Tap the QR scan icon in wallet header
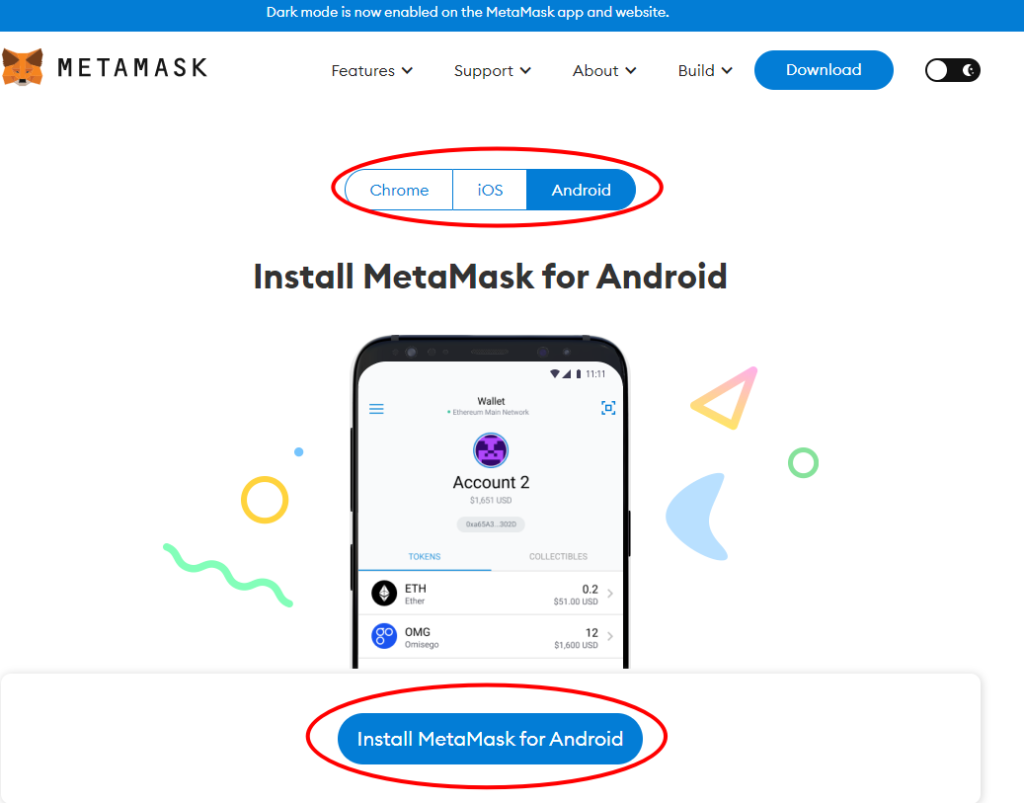The height and width of the screenshot is (803, 1024). click(608, 408)
